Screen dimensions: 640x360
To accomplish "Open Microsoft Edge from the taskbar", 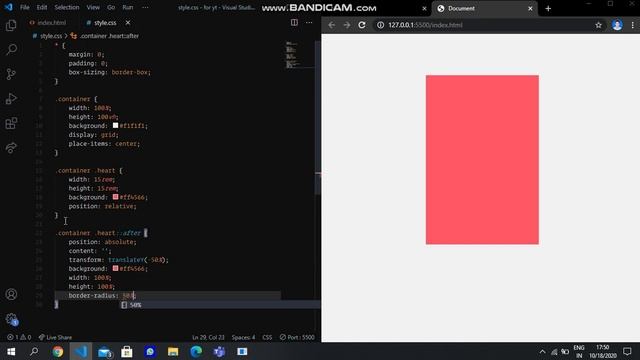I will coord(196,351).
